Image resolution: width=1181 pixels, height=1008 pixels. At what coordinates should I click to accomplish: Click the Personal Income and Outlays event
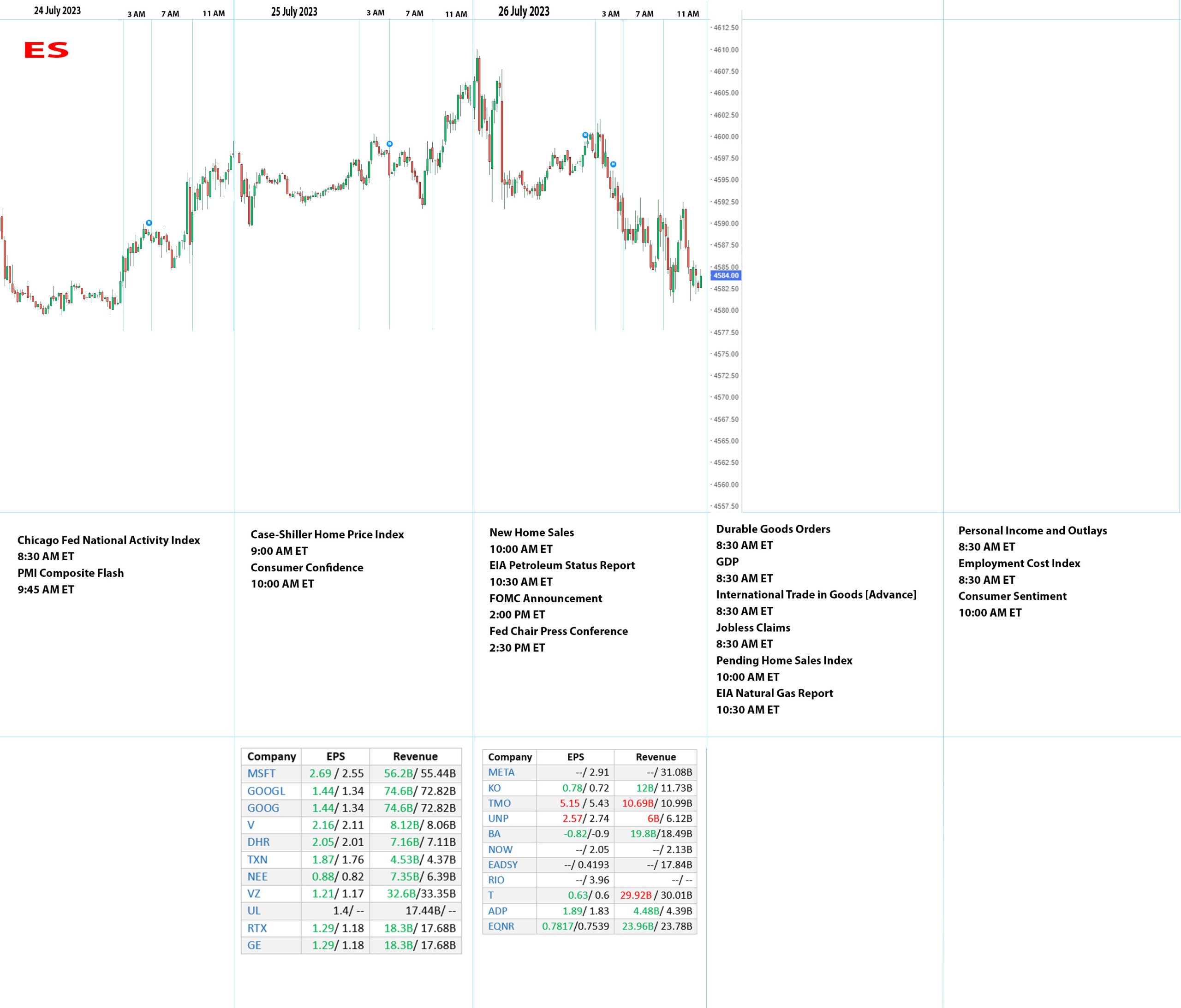coord(1033,530)
